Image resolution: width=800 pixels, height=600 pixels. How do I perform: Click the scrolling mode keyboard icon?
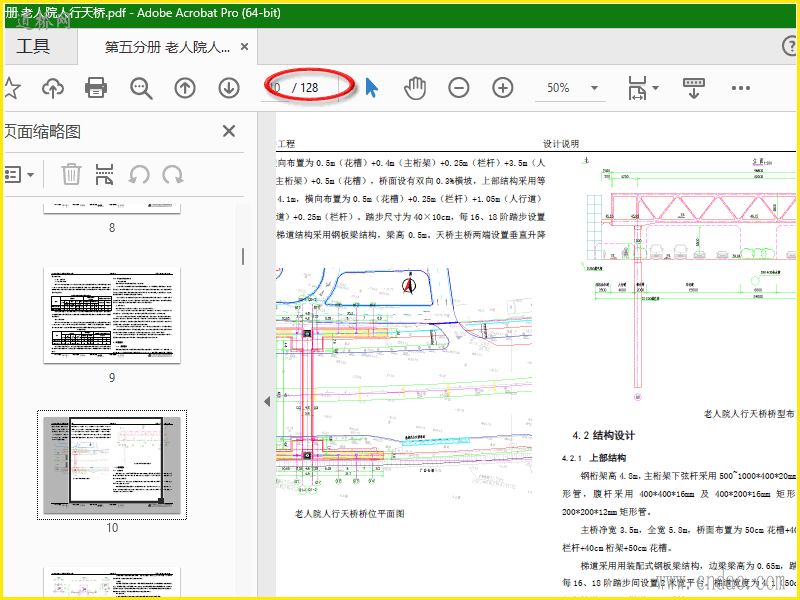coord(693,88)
